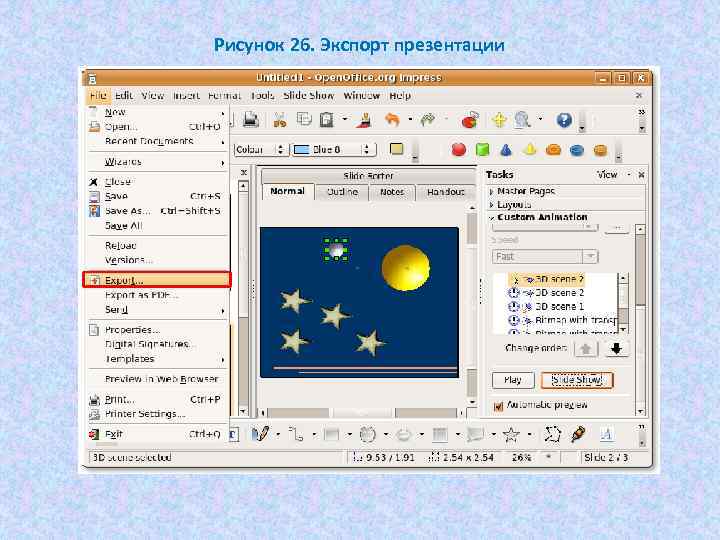Click the shadow toggle icon beside Blue 8
Viewport: 720px width, 540px height.
tap(396, 149)
